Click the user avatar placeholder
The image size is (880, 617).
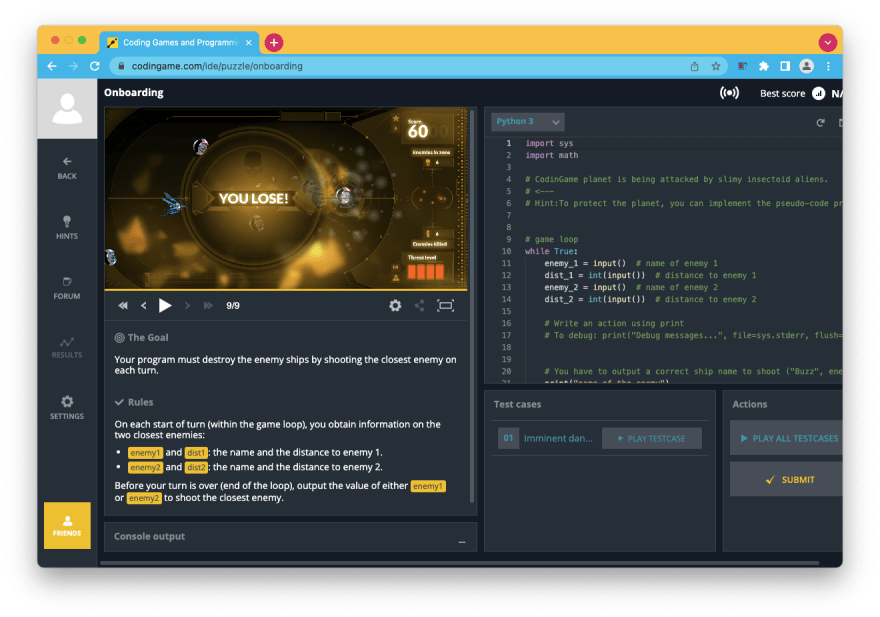tap(67, 109)
